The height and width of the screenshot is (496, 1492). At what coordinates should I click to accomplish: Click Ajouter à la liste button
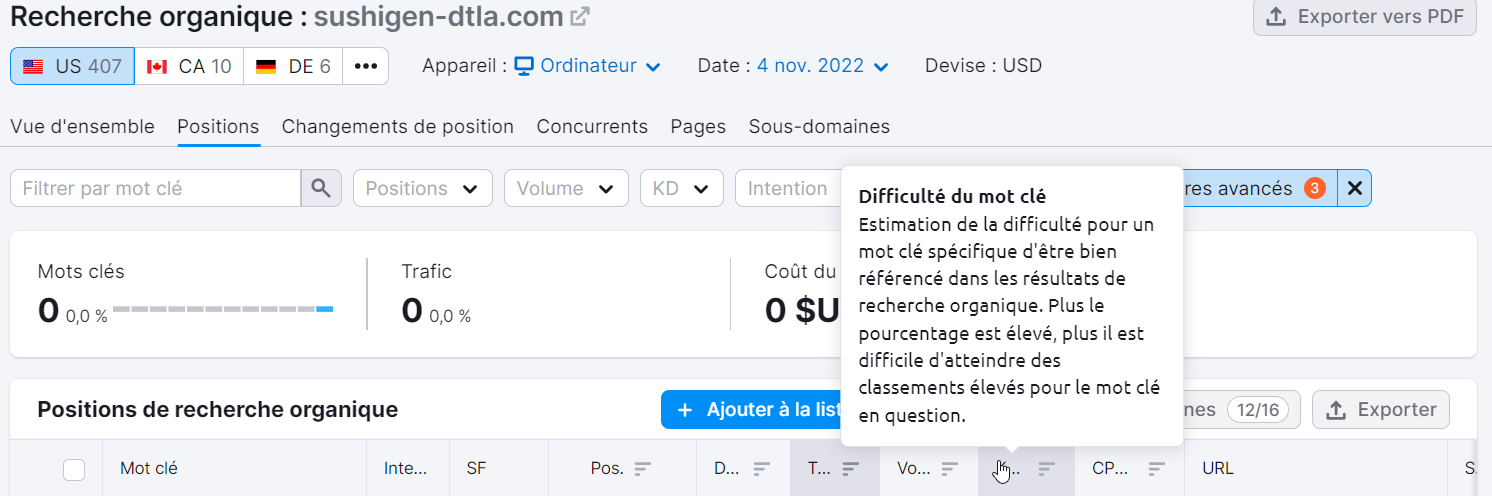point(751,410)
